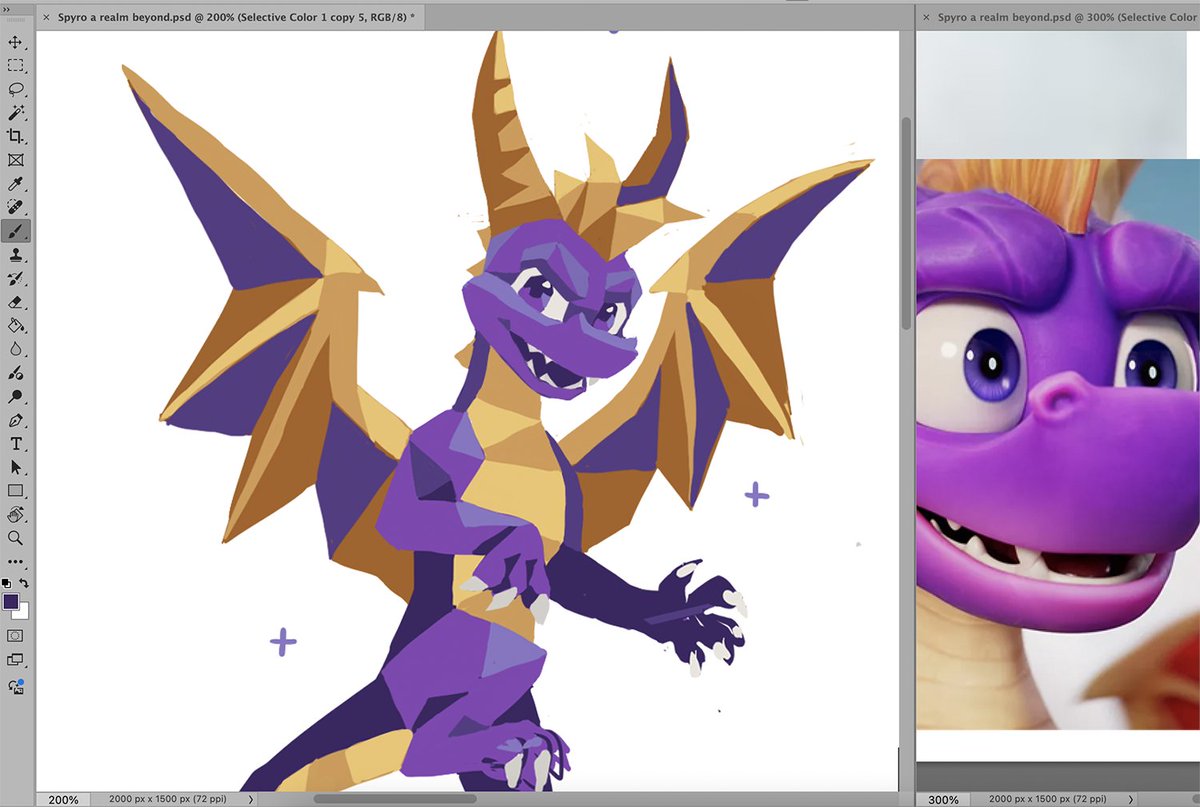The height and width of the screenshot is (807, 1200).
Task: Select the Spot Healing Brush tool
Action: 16,207
